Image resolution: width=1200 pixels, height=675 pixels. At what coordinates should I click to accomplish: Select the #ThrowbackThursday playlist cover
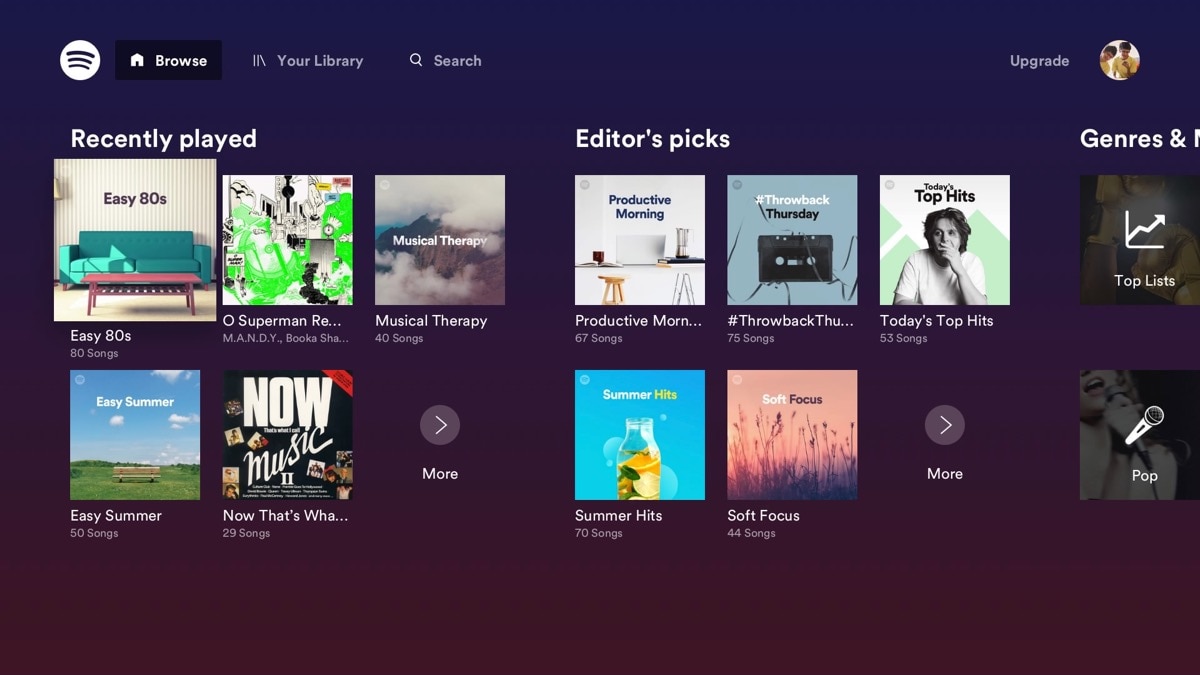coord(792,240)
